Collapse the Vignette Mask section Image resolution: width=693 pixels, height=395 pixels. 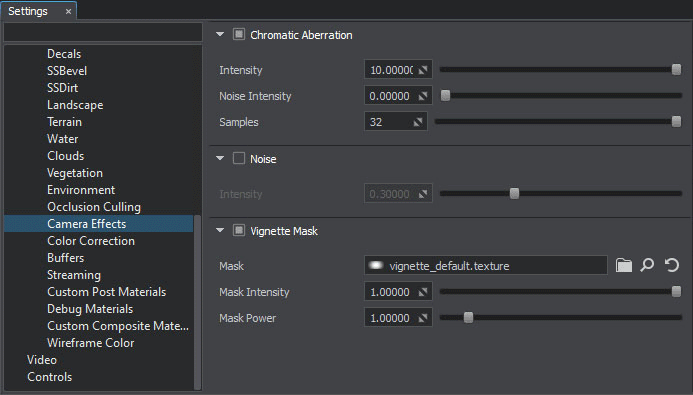click(x=220, y=230)
